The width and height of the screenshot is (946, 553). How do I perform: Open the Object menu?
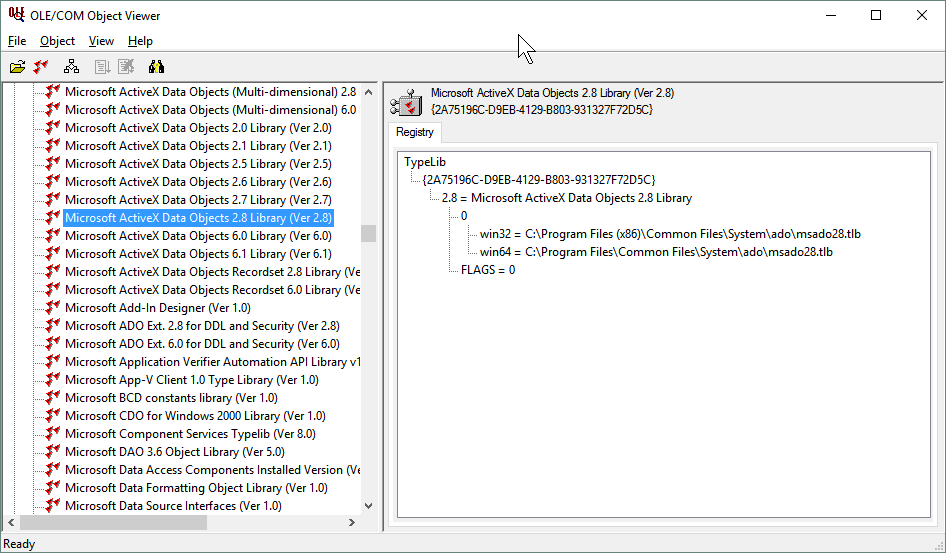[57, 41]
